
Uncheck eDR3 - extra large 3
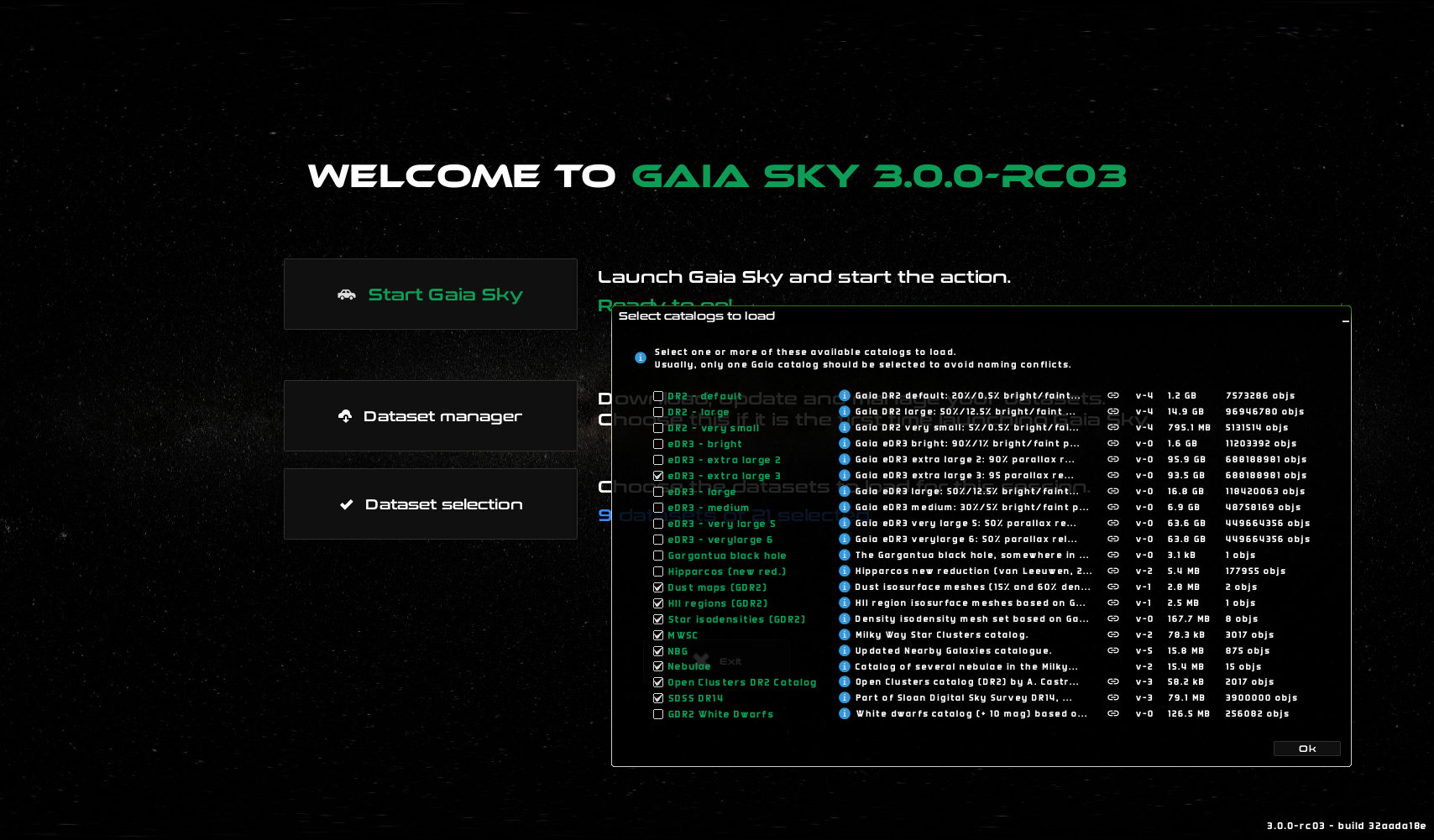coord(658,476)
